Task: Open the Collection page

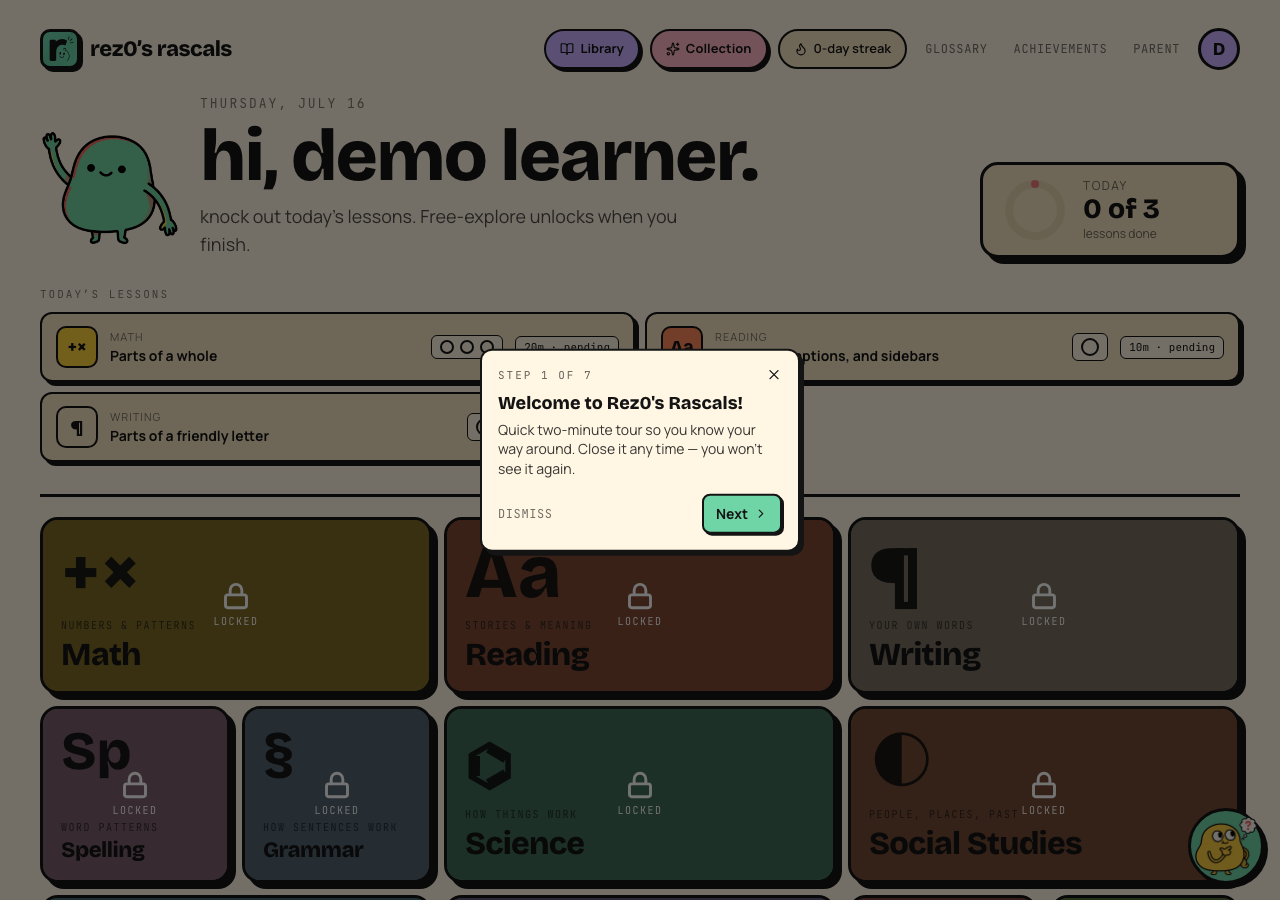Action: point(709,49)
